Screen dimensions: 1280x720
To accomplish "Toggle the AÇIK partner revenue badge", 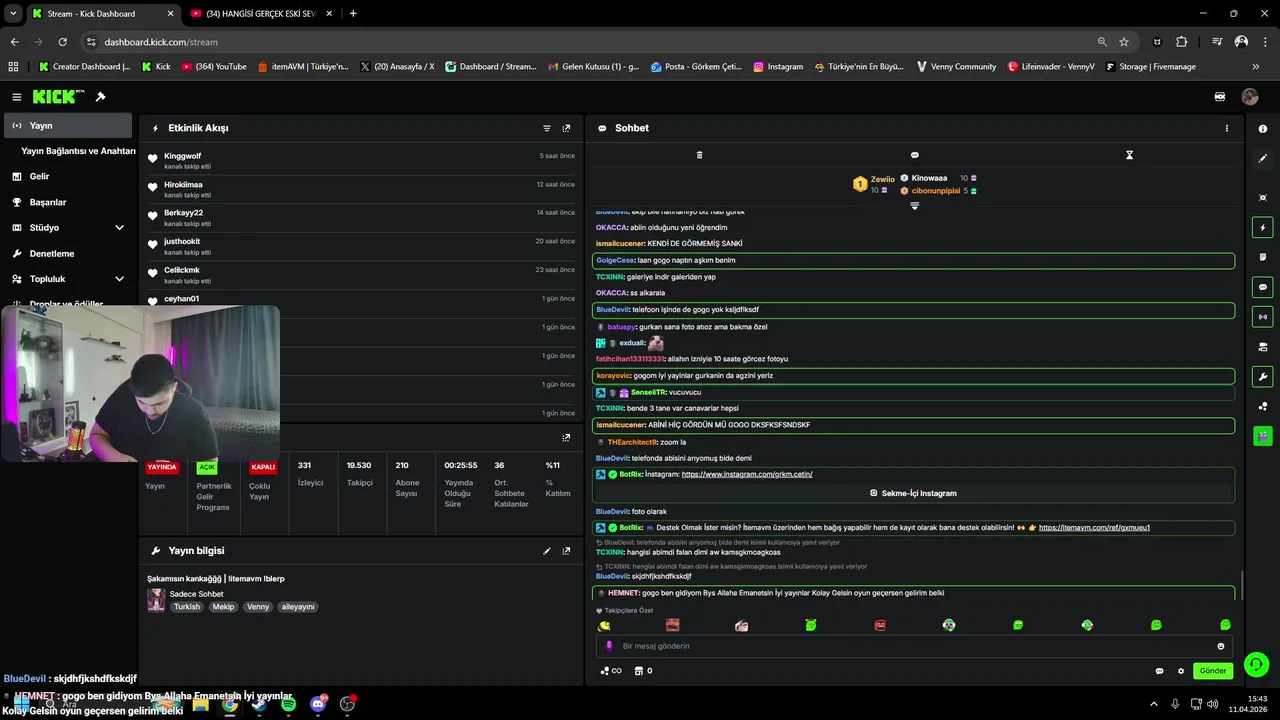I will [x=207, y=467].
